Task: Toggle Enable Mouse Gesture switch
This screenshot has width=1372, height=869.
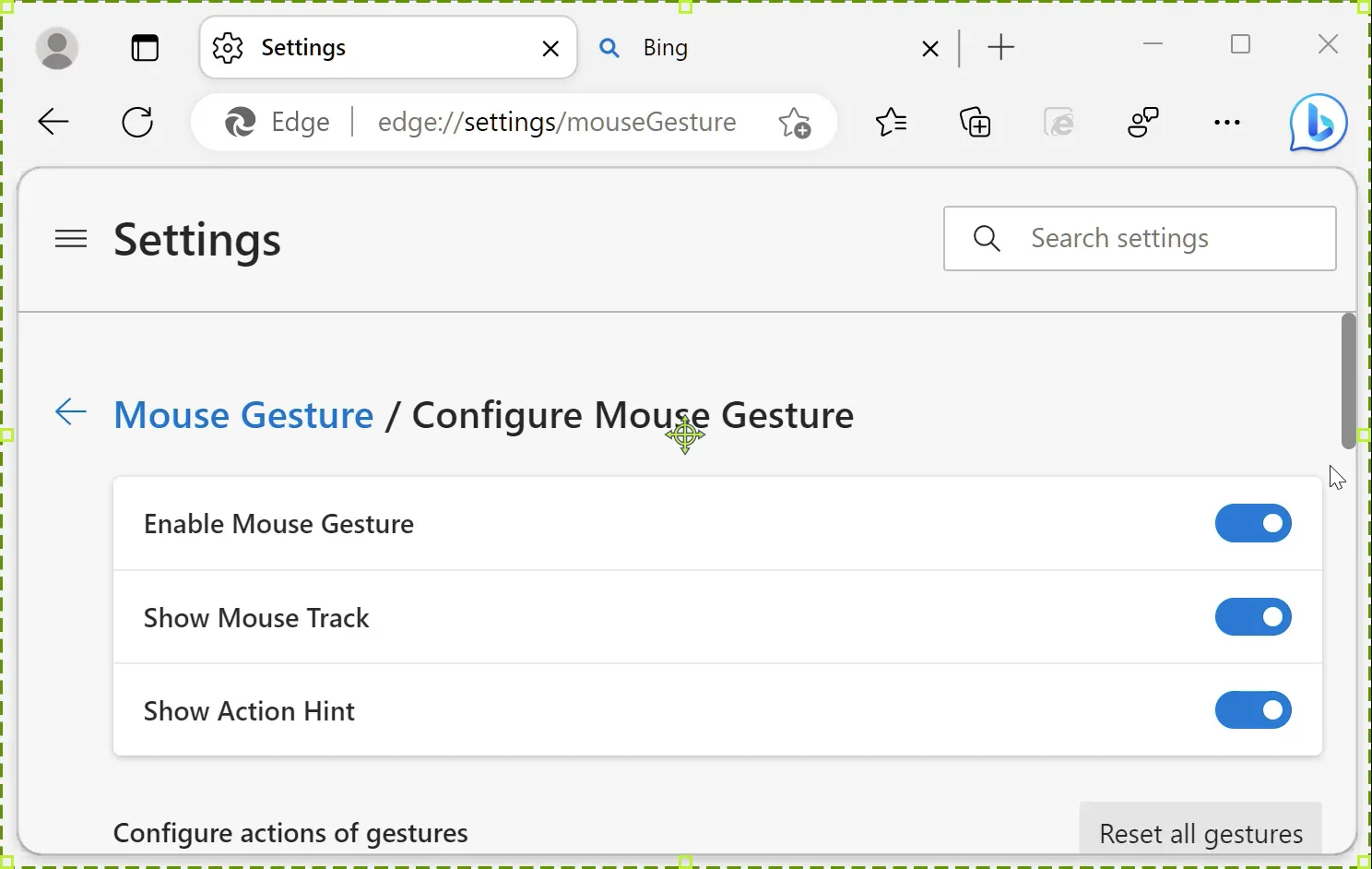Action: point(1253,524)
